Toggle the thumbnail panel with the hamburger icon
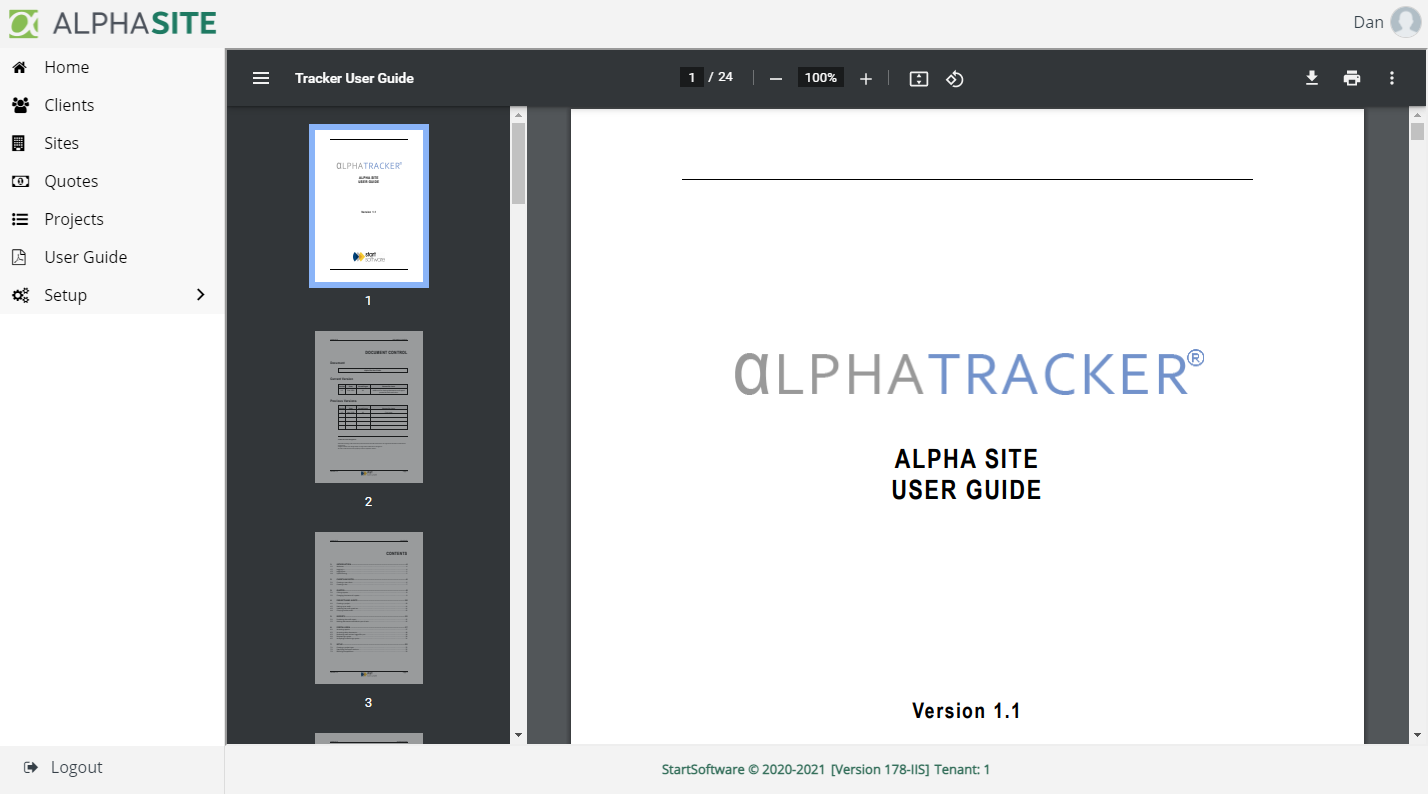Viewport: 1428px width, 794px height. coord(260,77)
